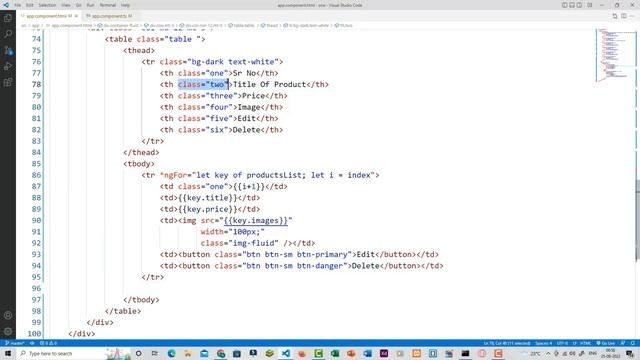Open the Windows action center notifications

pyautogui.click(x=629, y=353)
